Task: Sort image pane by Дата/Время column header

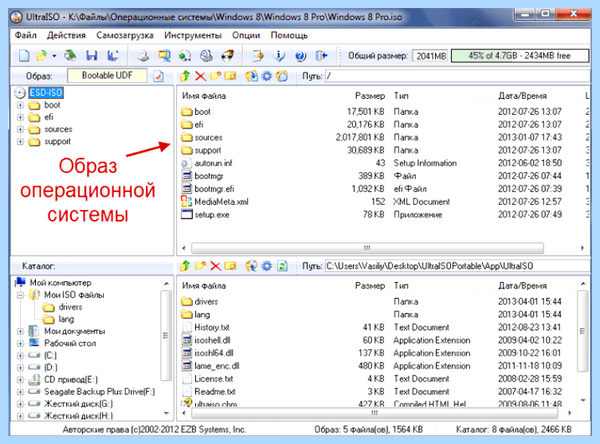Action: click(522, 96)
